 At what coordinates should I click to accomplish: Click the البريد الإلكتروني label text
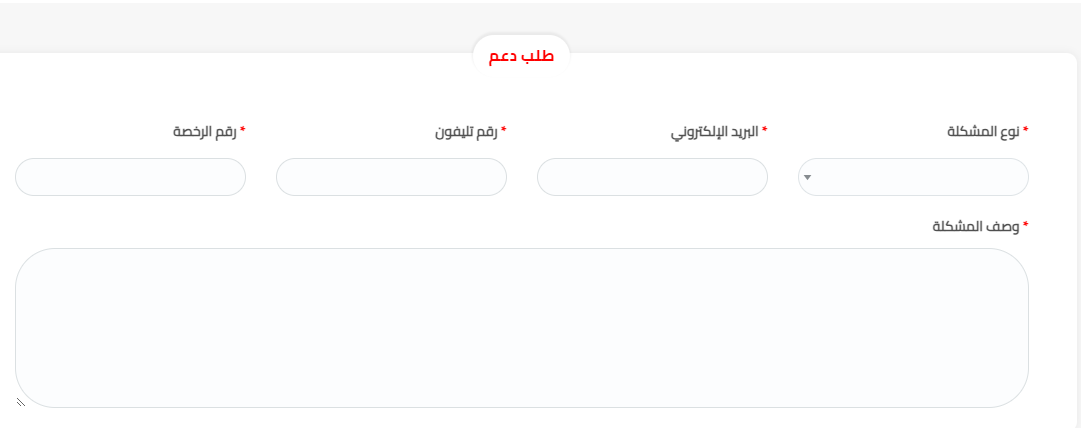coord(714,131)
